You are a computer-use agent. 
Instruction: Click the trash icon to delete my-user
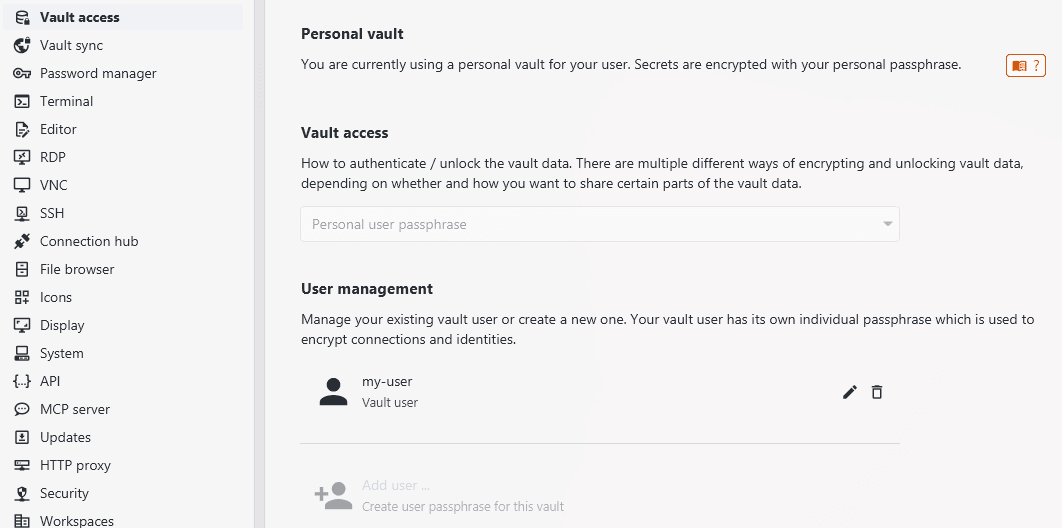pos(877,392)
